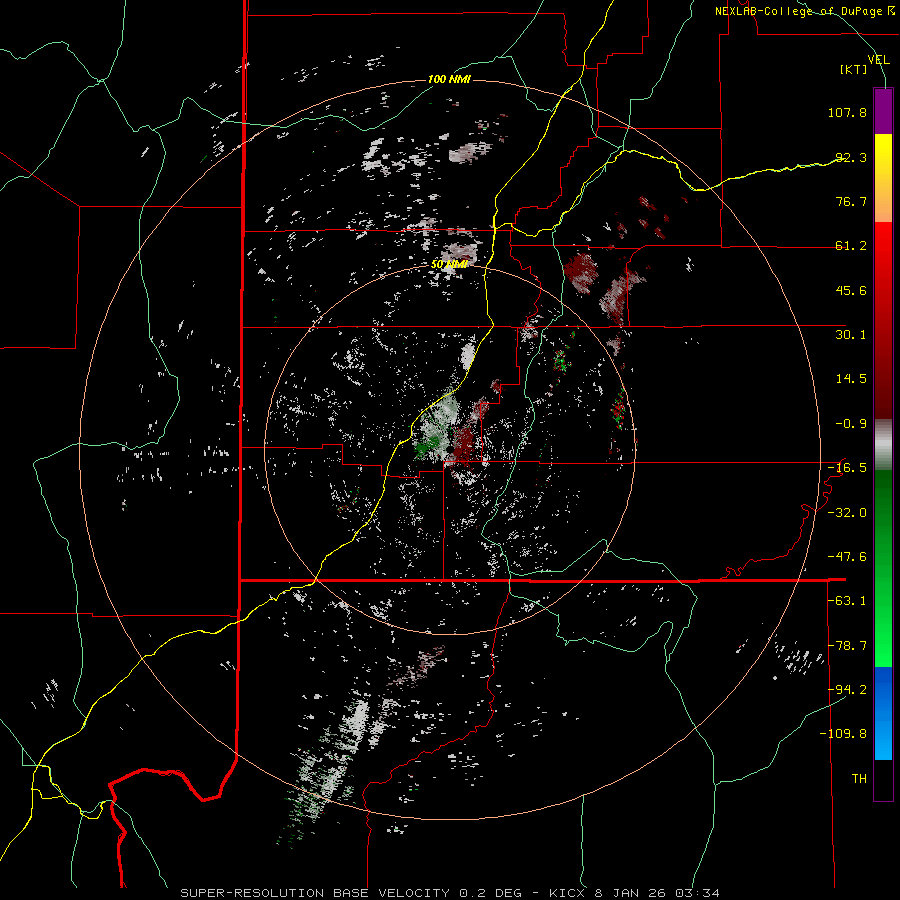Click the 100 NMI range ring label
The image size is (900, 900).
pos(449,79)
